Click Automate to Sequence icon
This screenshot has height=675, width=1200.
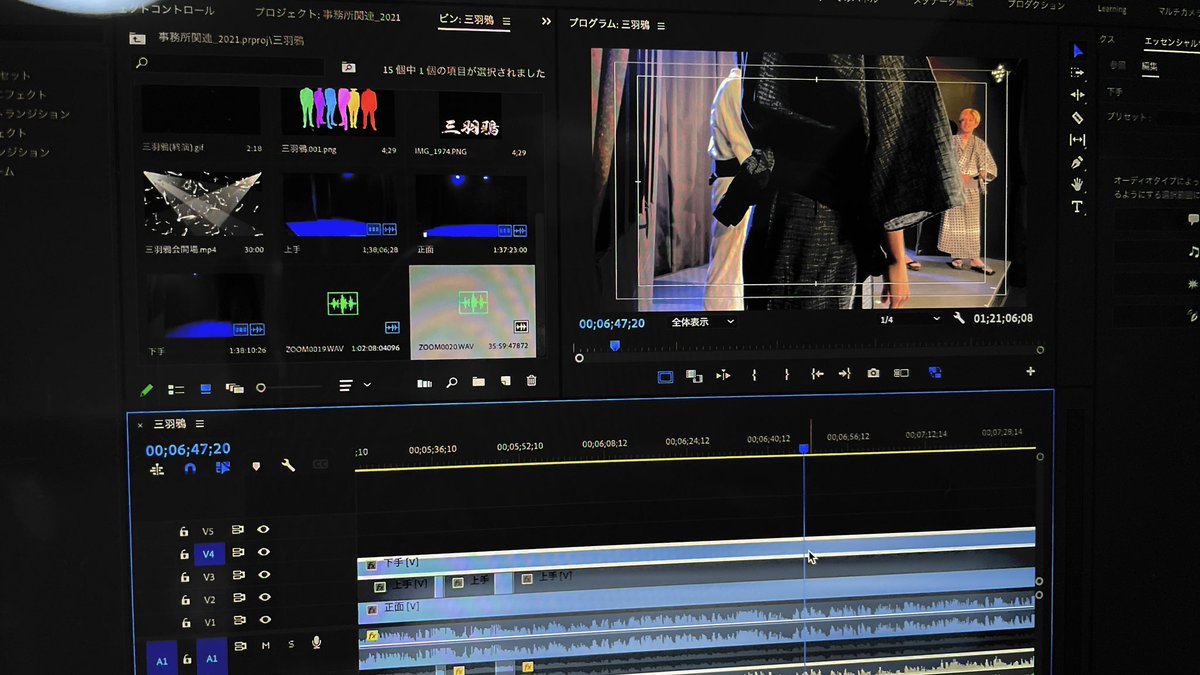423,382
